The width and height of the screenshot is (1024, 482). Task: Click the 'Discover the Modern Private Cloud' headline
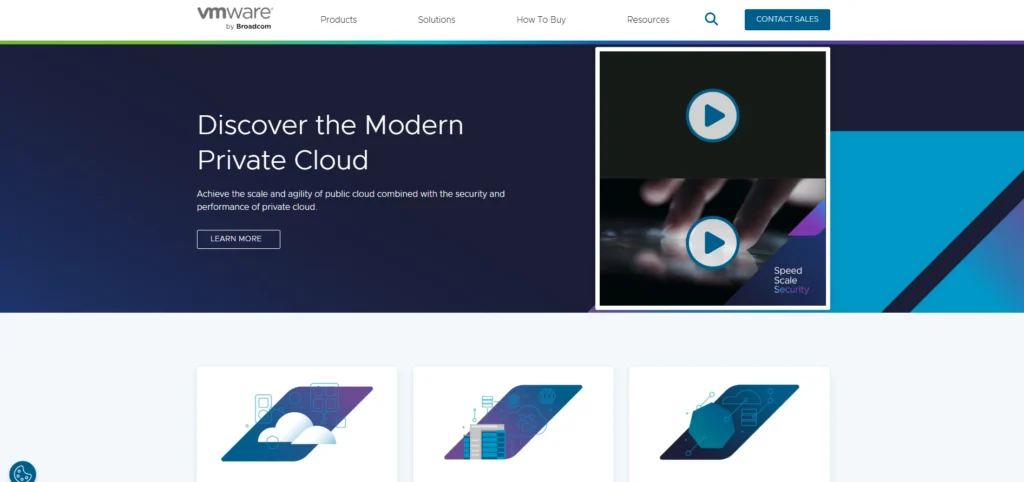(x=330, y=142)
